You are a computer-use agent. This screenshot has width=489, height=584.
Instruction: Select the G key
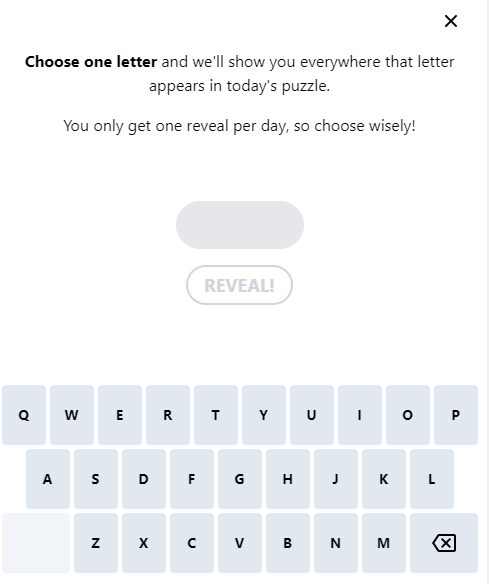click(x=240, y=479)
